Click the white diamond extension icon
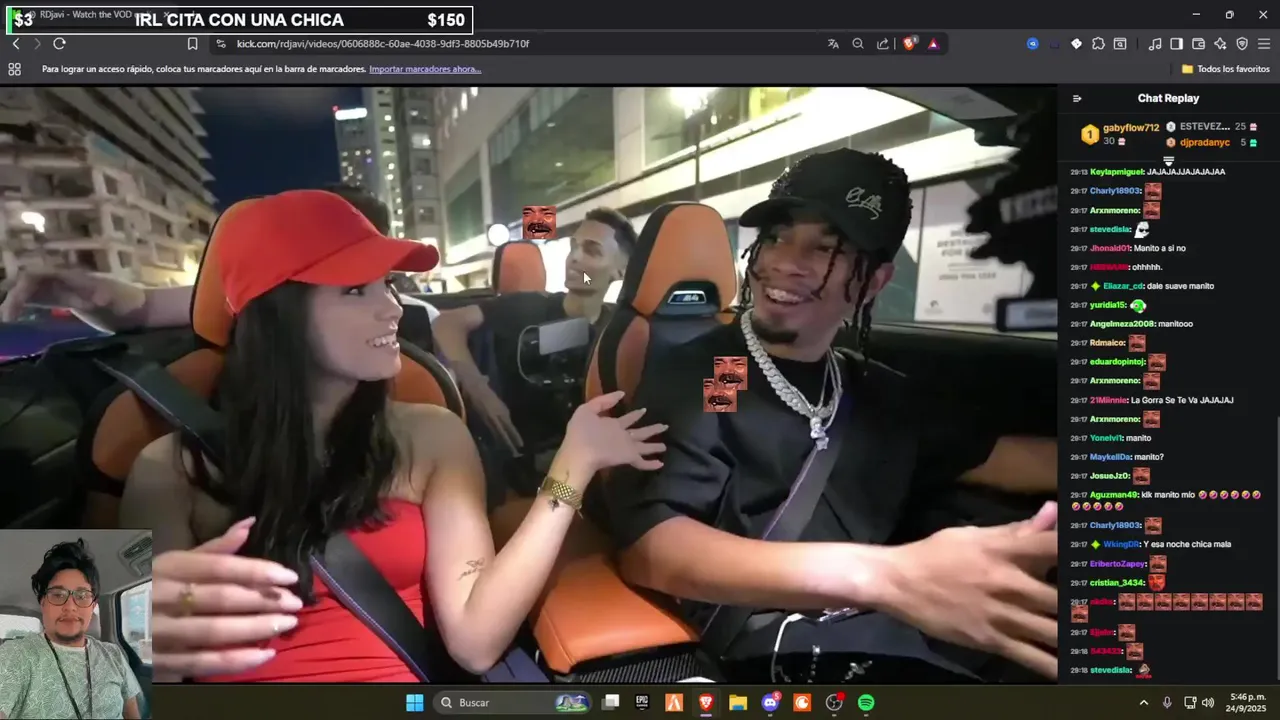Viewport: 1280px width, 720px height. coord(1076,44)
